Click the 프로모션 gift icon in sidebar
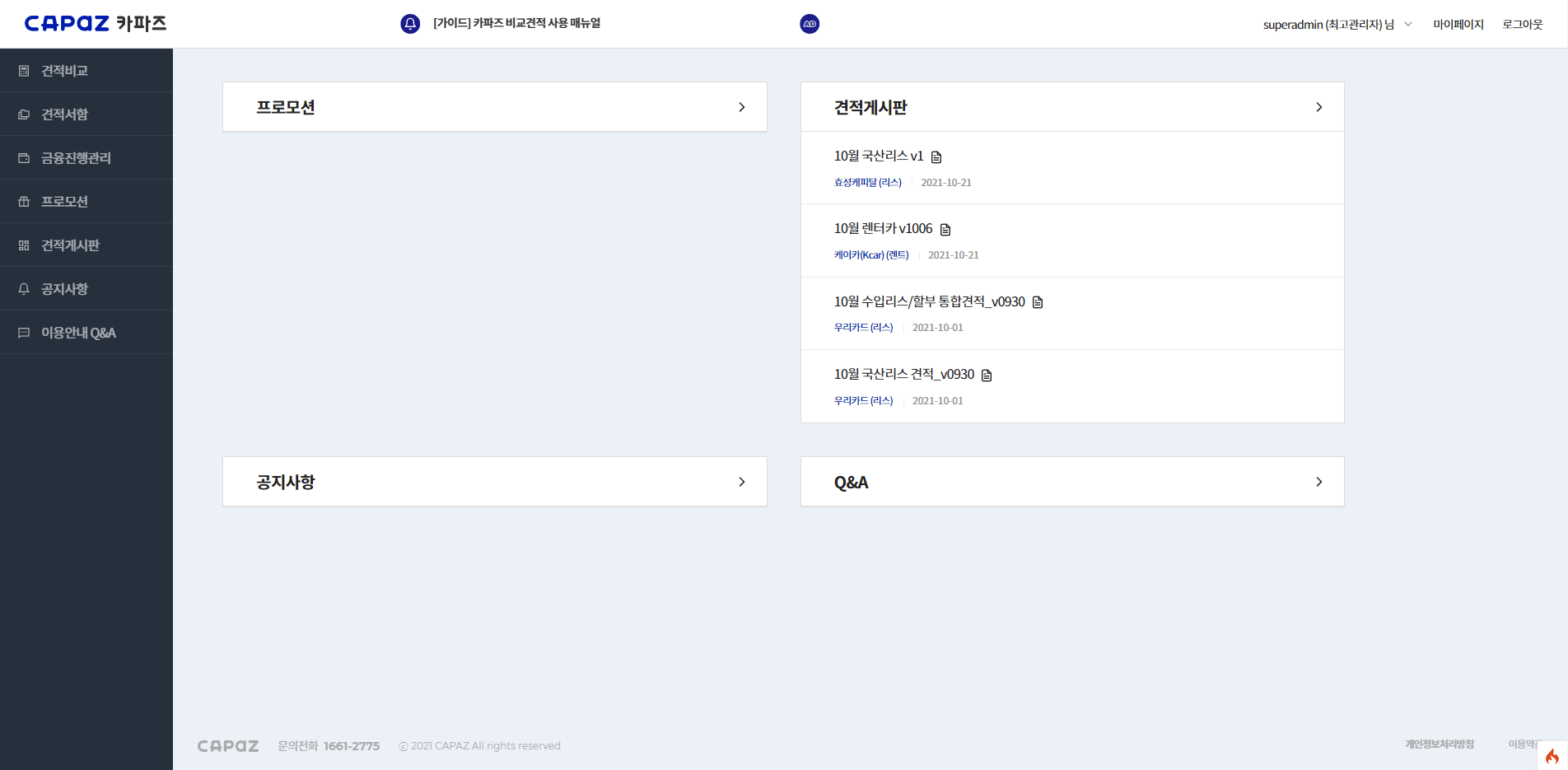Viewport: 1568px width, 770px height. (24, 202)
